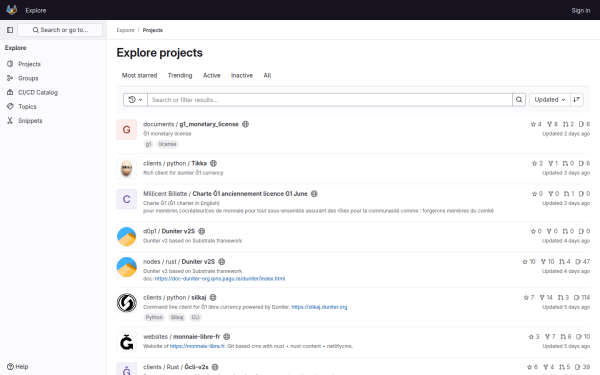Image resolution: width=600 pixels, height=375 pixels.
Task: Click the d0p1 Duniter v2S avatar
Action: pos(127,236)
